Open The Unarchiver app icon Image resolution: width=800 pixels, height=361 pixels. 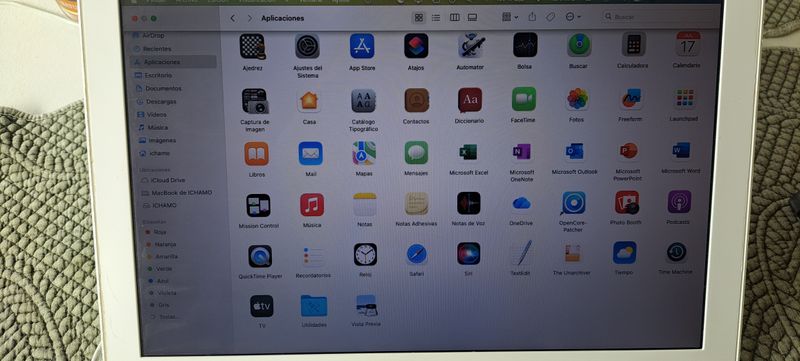click(x=572, y=253)
